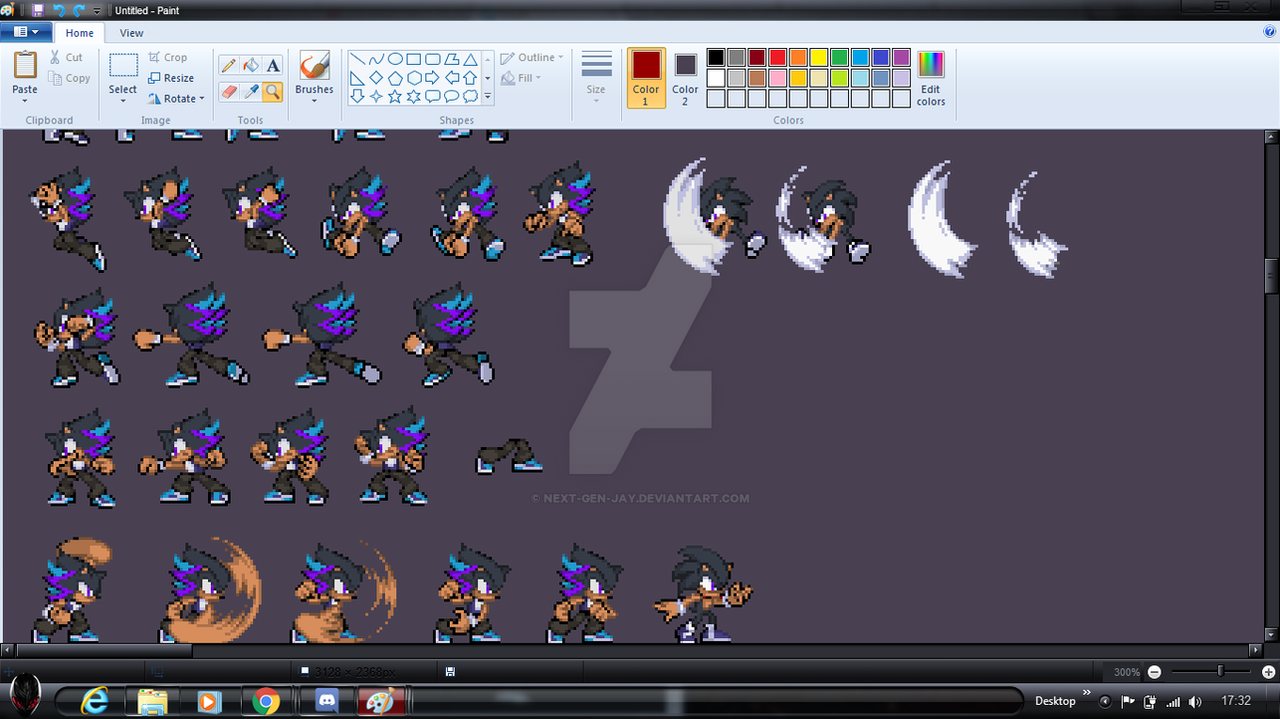The image size is (1280, 719).
Task: Open the Edit colors dialog
Action: (x=931, y=79)
